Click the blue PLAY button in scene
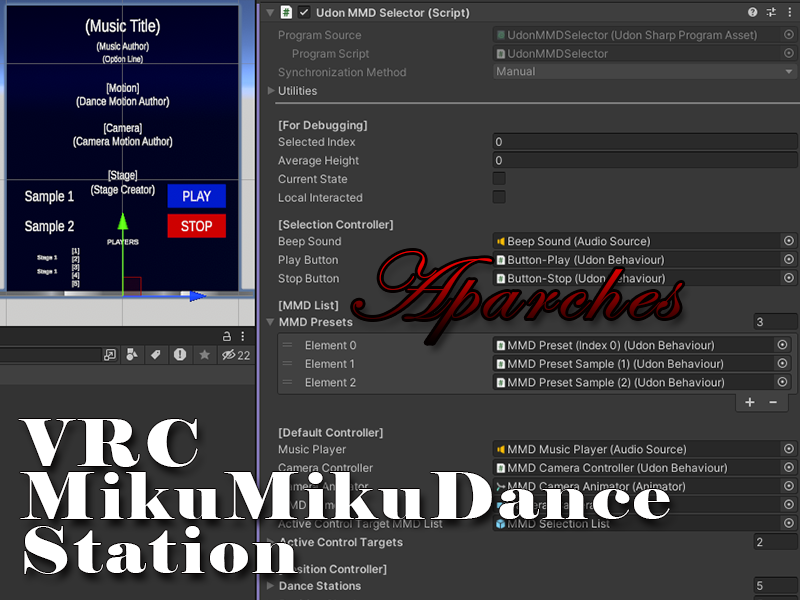 (196, 196)
